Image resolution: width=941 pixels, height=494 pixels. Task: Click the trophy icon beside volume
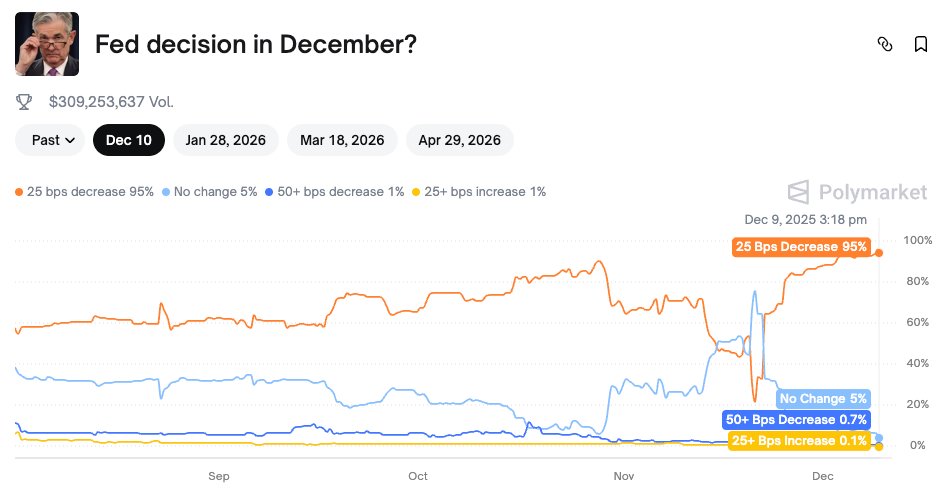[25, 102]
